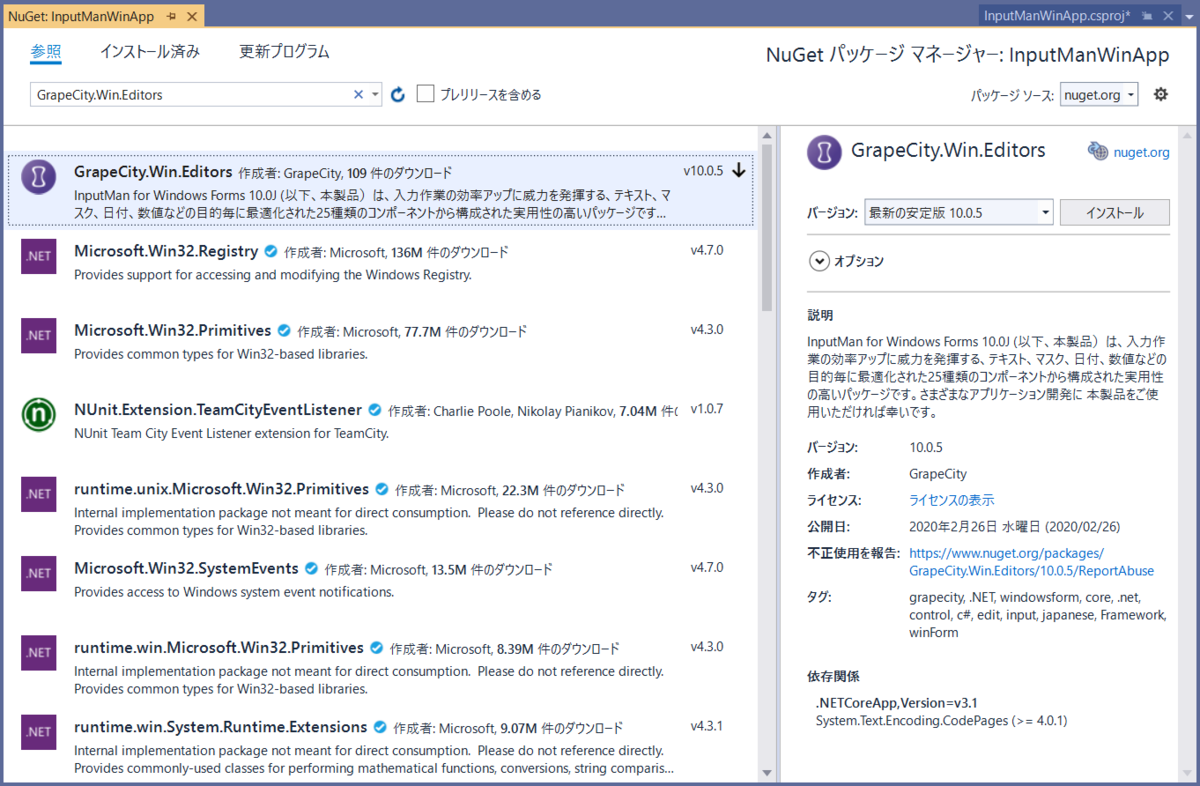Click the download arrow beside v10.0.5

(x=739, y=171)
